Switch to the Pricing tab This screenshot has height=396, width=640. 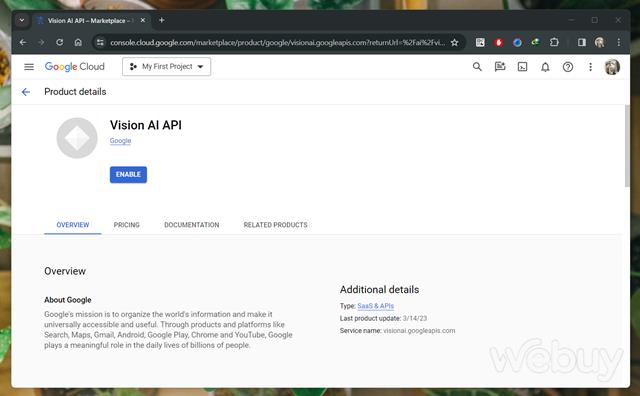coord(127,225)
